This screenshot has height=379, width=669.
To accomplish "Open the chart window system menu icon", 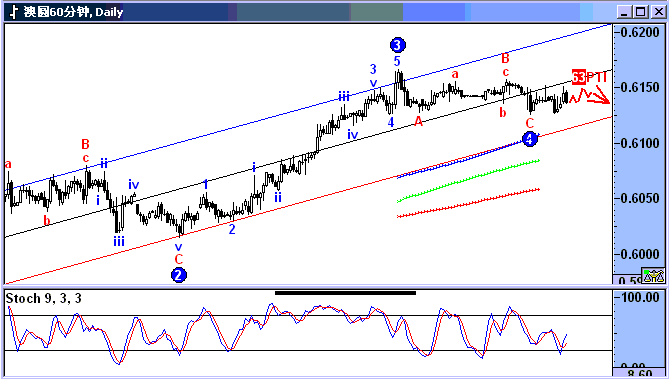I will coord(14,12).
